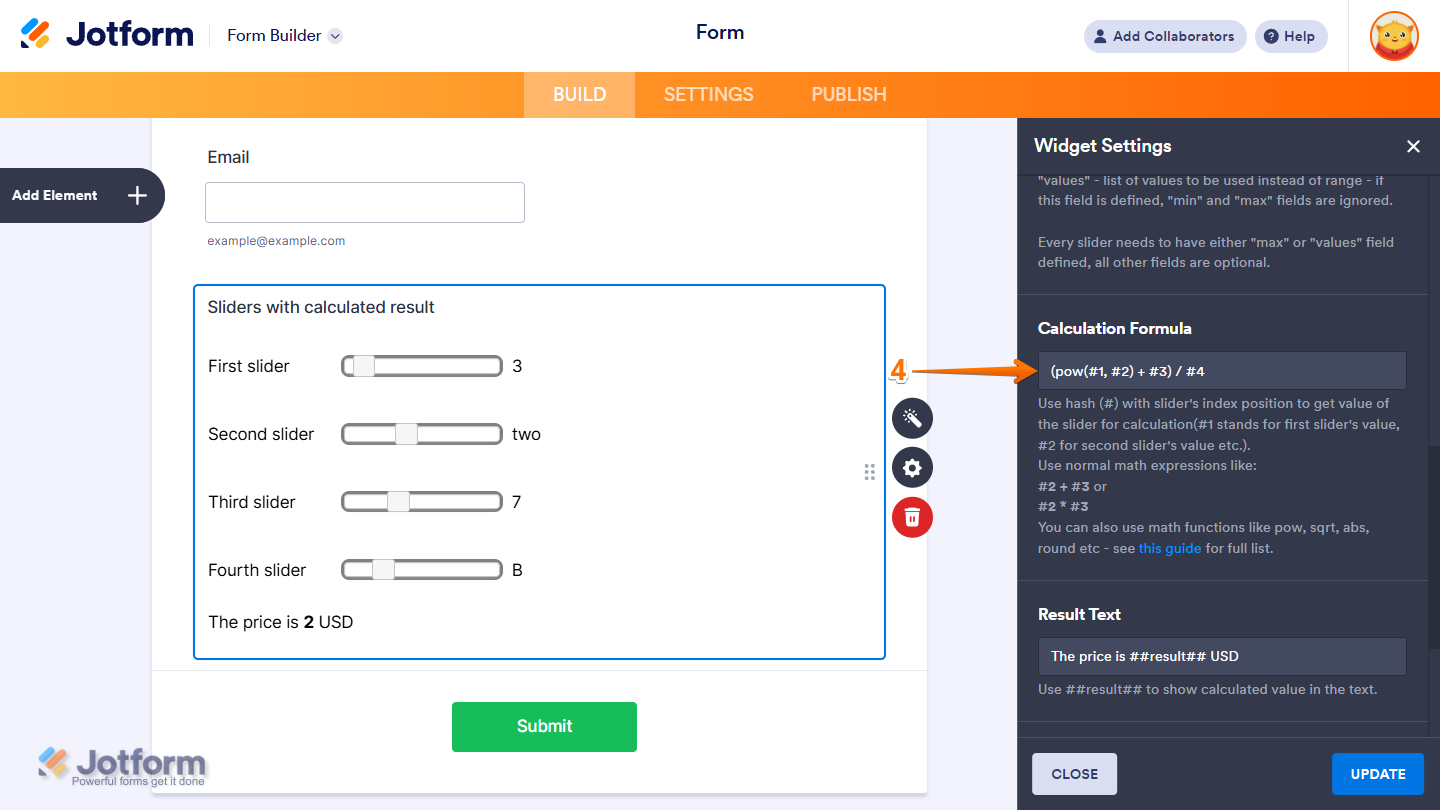1440x810 pixels.
Task: Click Add Collaborators
Action: [x=1164, y=36]
